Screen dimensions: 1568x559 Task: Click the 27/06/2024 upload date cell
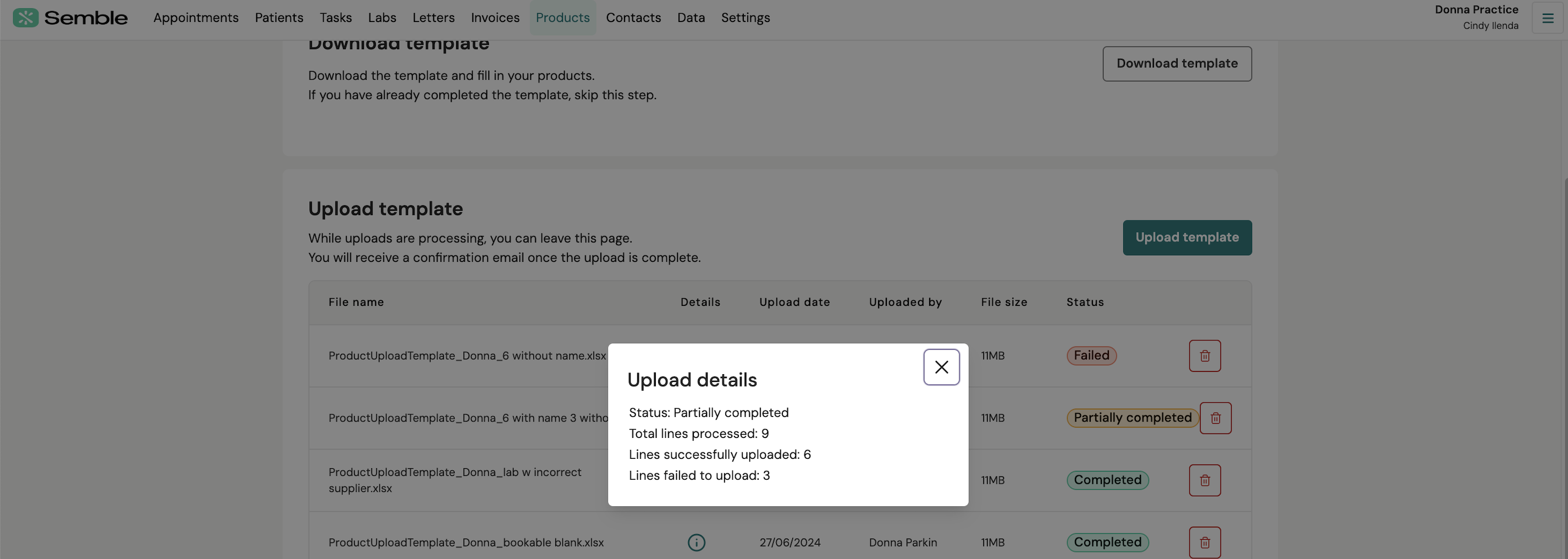[789, 542]
